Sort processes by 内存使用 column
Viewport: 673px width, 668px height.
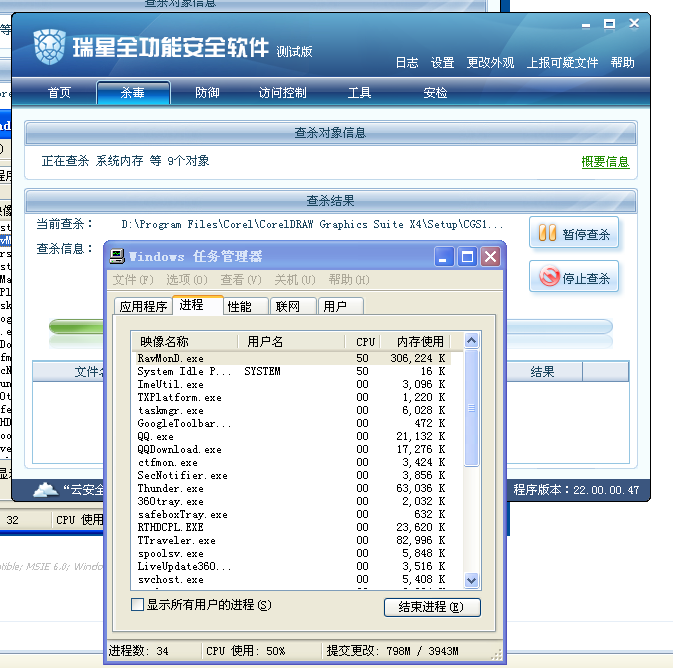[x=415, y=342]
